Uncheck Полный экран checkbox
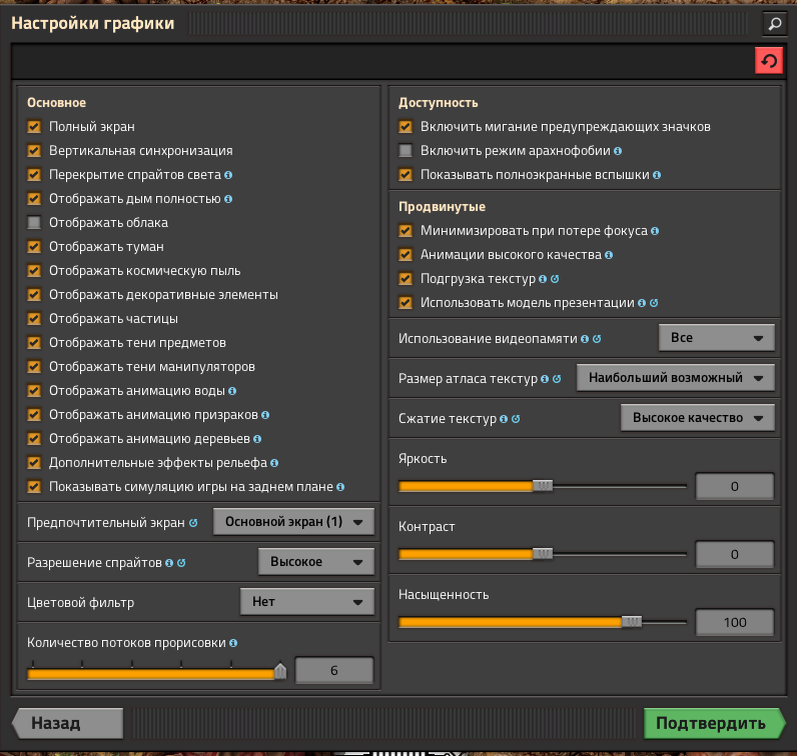The width and height of the screenshot is (797, 756). click(x=34, y=127)
